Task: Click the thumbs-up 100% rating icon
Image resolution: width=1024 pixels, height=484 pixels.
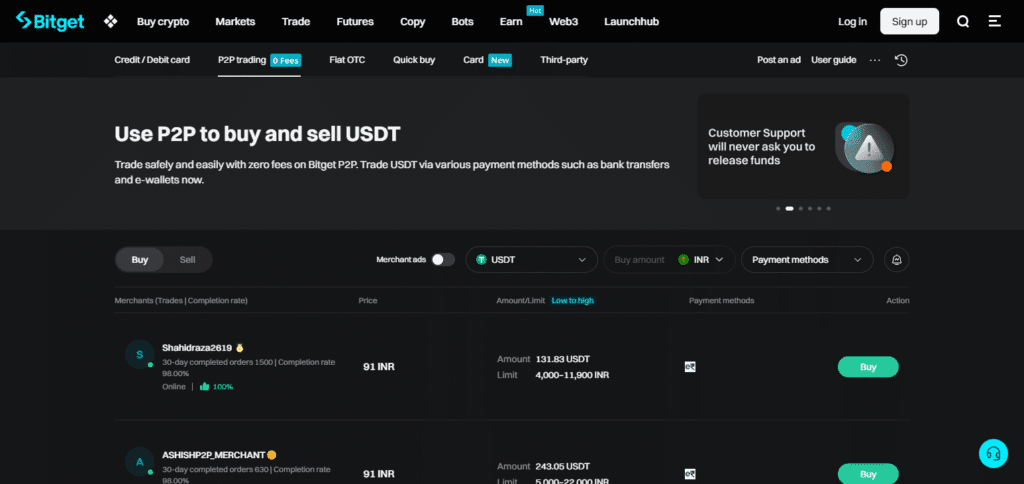Action: tap(204, 387)
